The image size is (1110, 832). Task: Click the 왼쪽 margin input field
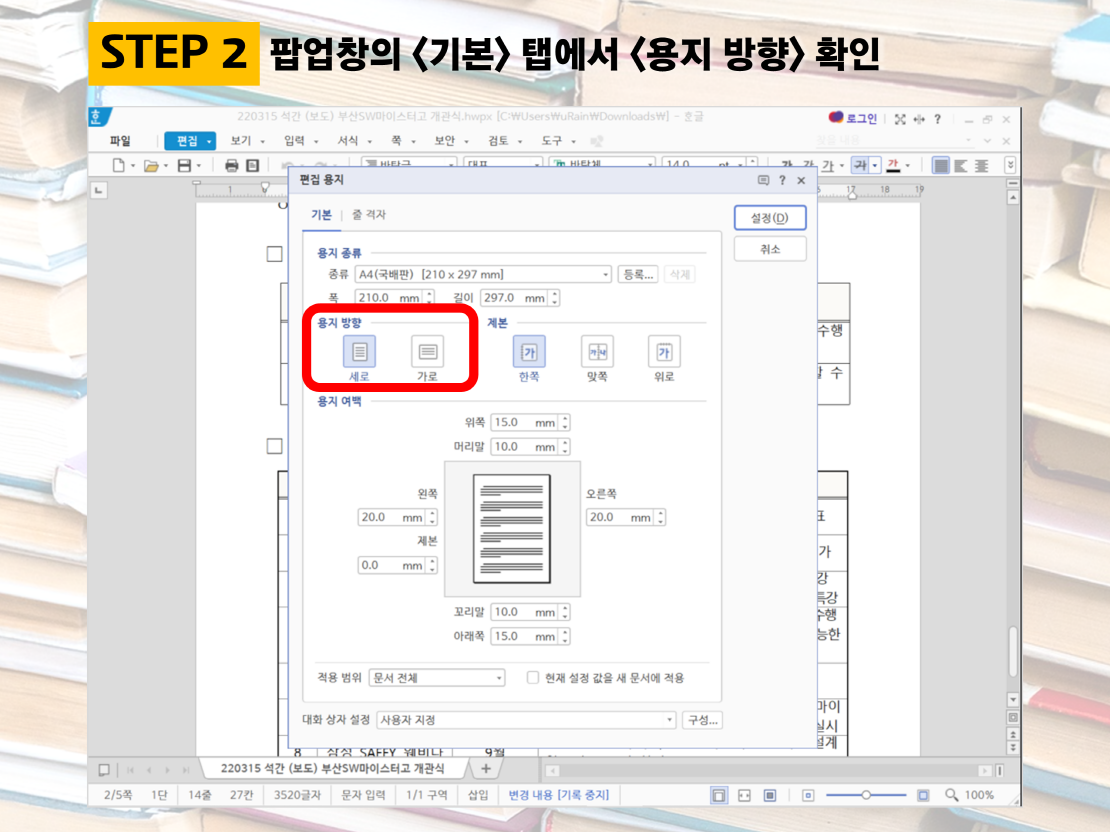pos(391,517)
